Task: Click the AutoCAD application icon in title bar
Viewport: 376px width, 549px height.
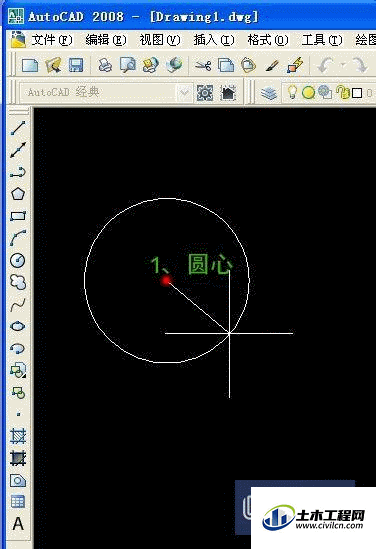Action: [x=16, y=16]
